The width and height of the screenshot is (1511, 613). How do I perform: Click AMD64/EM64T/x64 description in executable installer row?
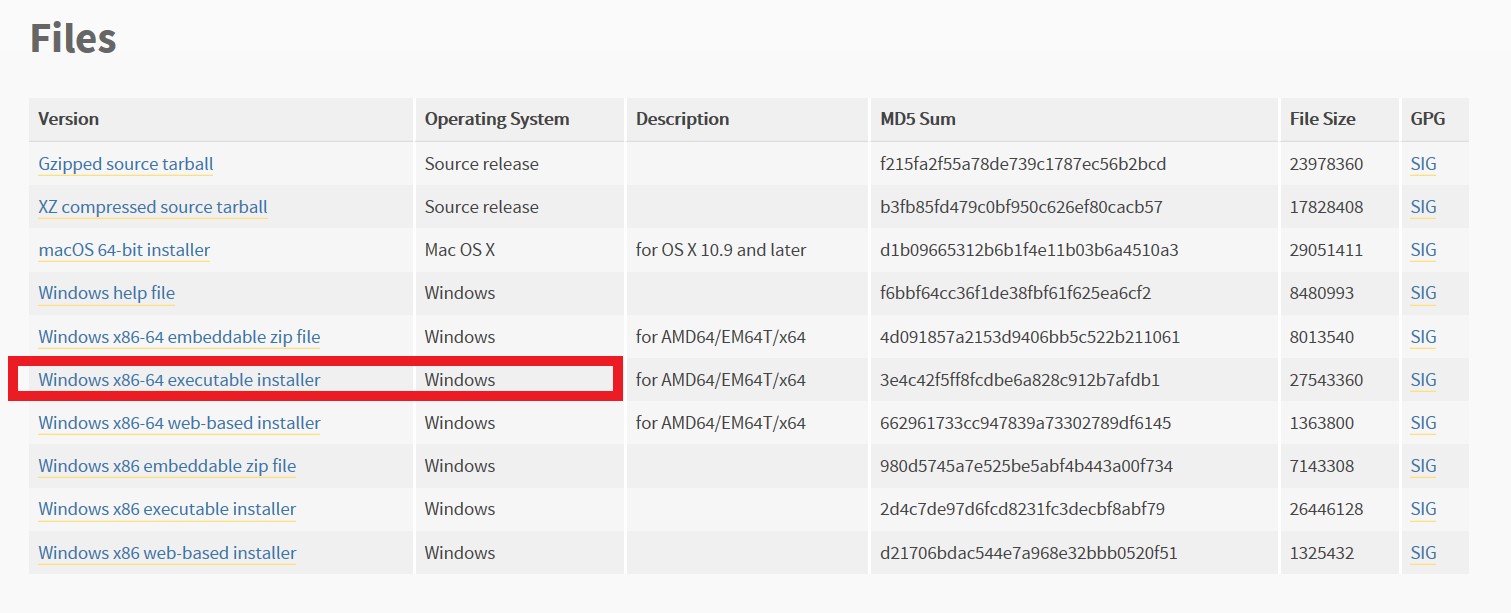point(721,380)
